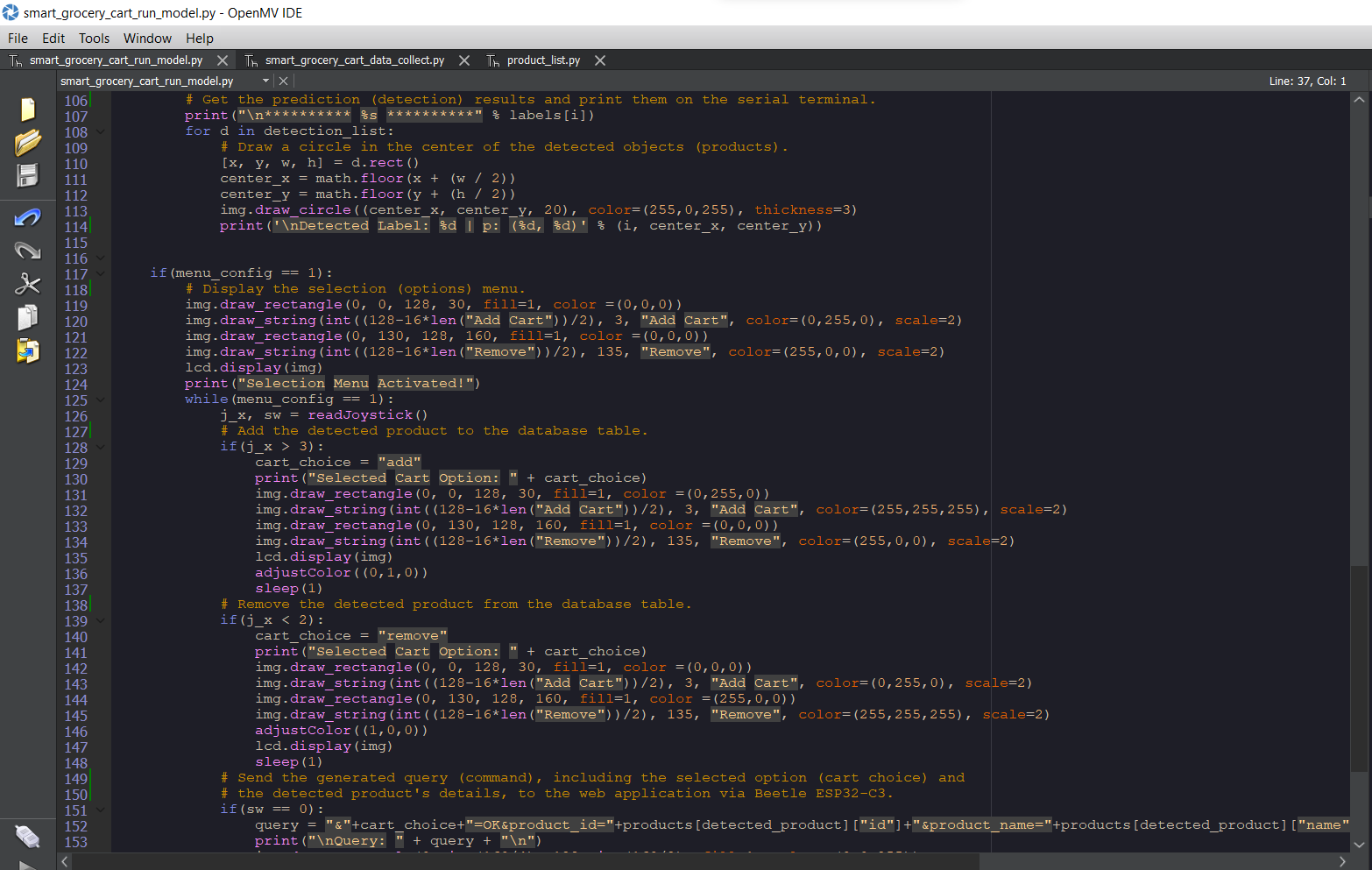Screen dimensions: 1372x870
Task: Close the product_list.py tab
Action: point(599,60)
